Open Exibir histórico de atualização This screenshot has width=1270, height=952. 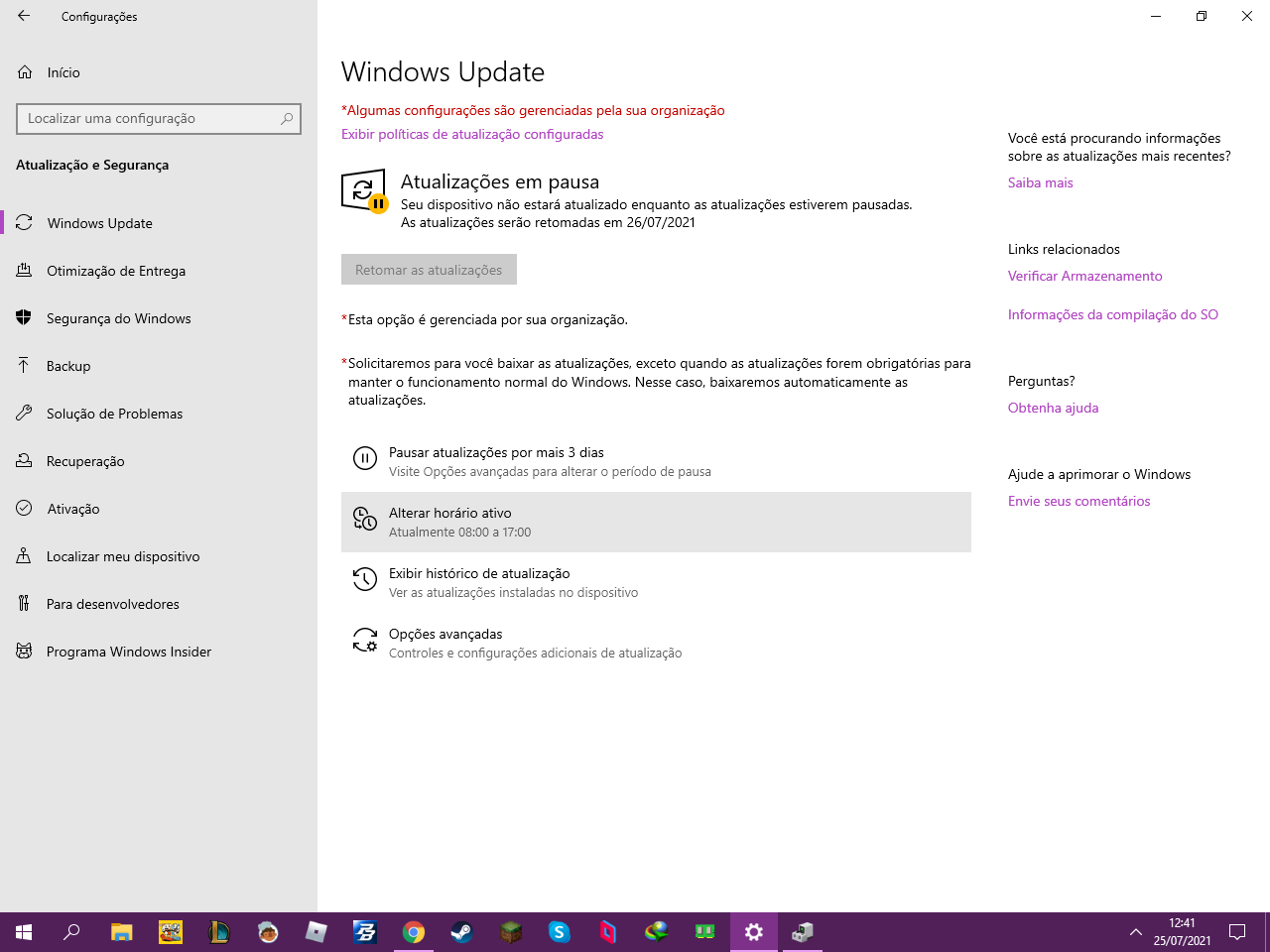pyautogui.click(x=656, y=582)
